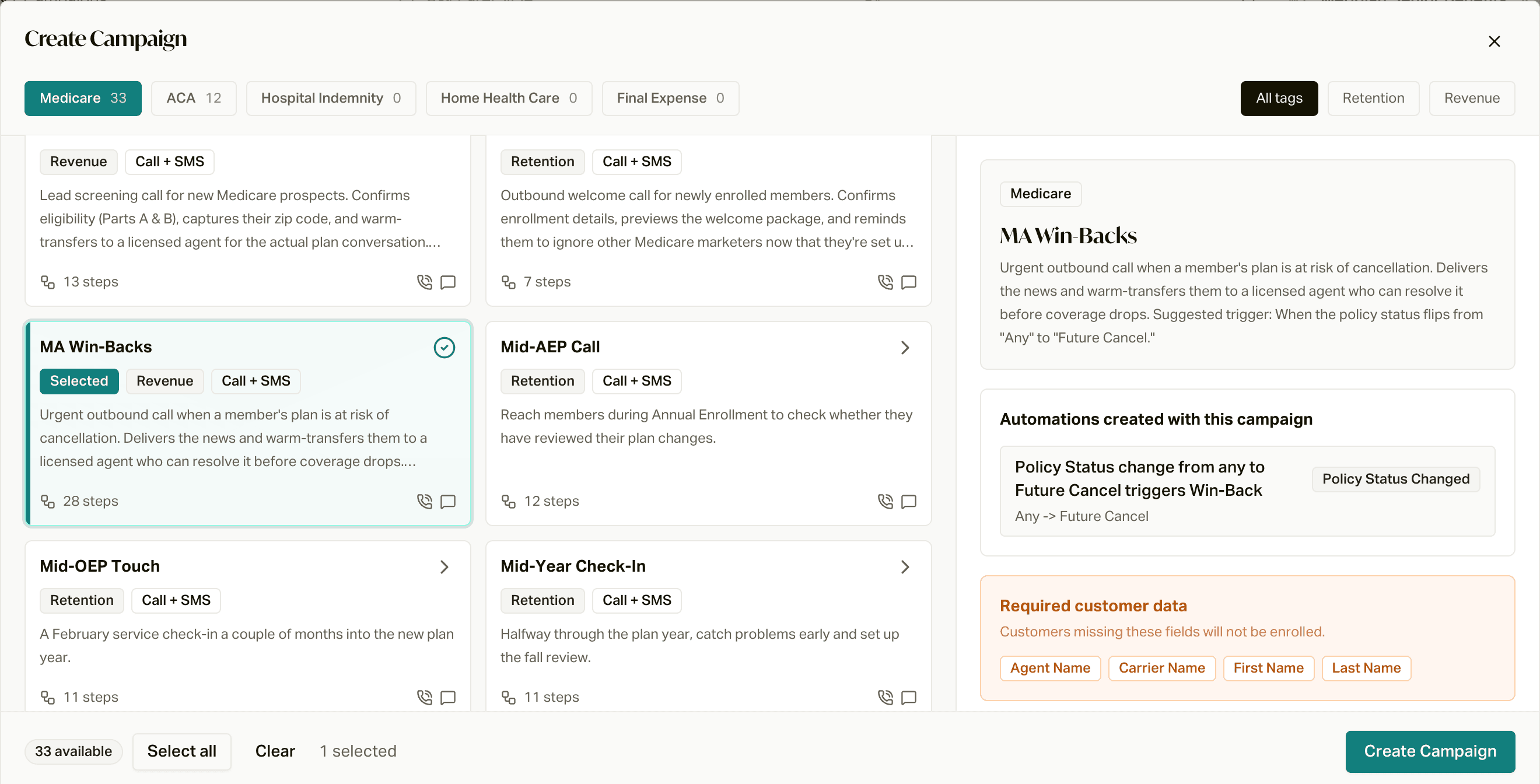1540x784 pixels.
Task: Open the Hospital Indemnity tab
Action: tap(331, 98)
